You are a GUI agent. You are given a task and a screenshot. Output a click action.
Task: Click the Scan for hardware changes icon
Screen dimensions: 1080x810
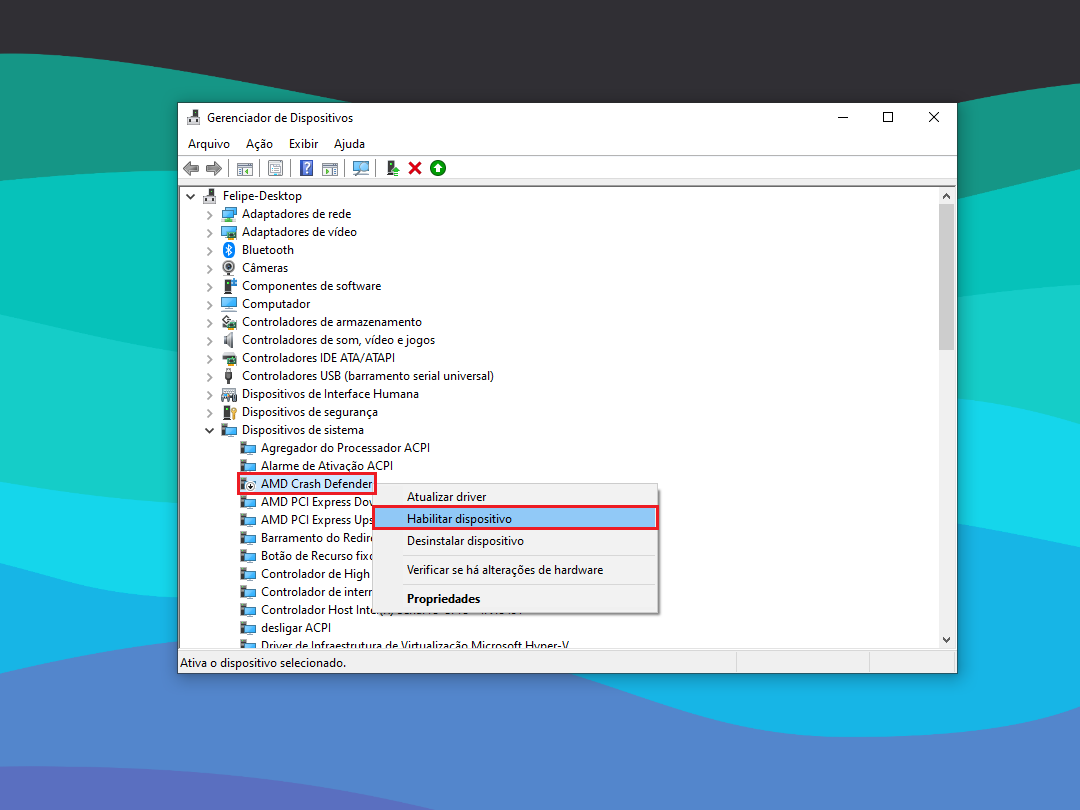(x=361, y=167)
